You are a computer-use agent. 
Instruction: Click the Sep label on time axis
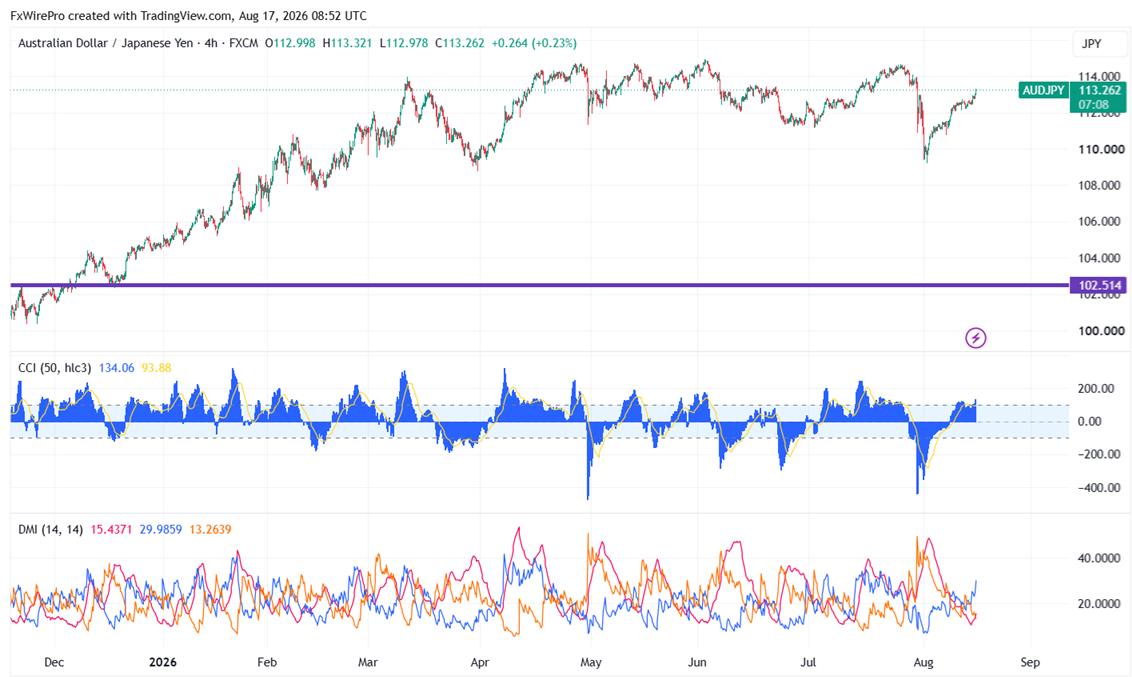pyautogui.click(x=1030, y=662)
